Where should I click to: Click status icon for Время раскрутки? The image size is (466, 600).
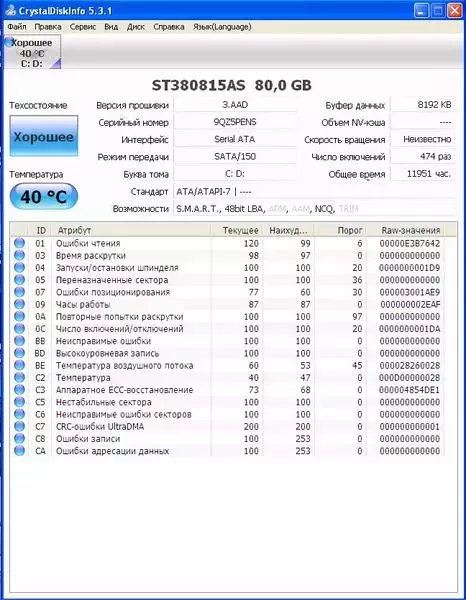coord(19,255)
